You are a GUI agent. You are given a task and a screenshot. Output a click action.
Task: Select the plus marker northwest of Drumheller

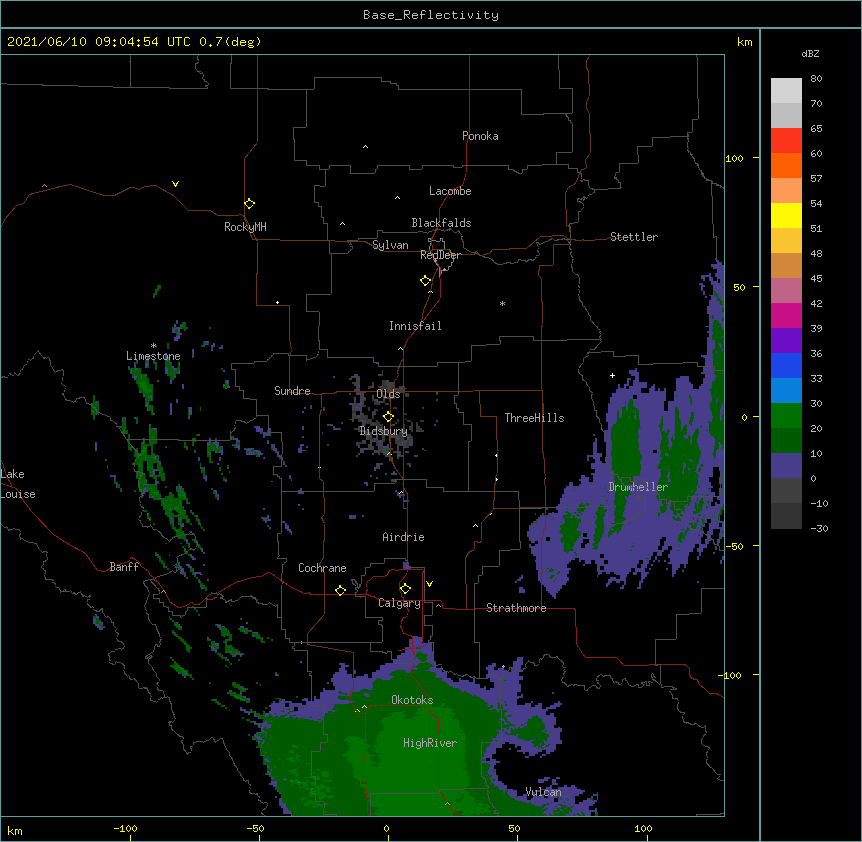[x=612, y=375]
